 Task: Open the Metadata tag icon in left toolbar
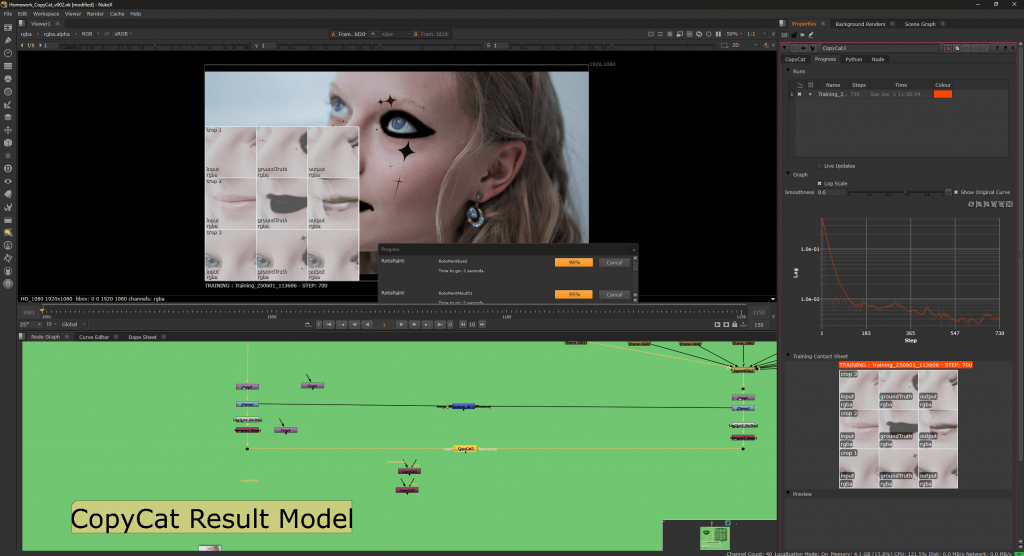8,194
